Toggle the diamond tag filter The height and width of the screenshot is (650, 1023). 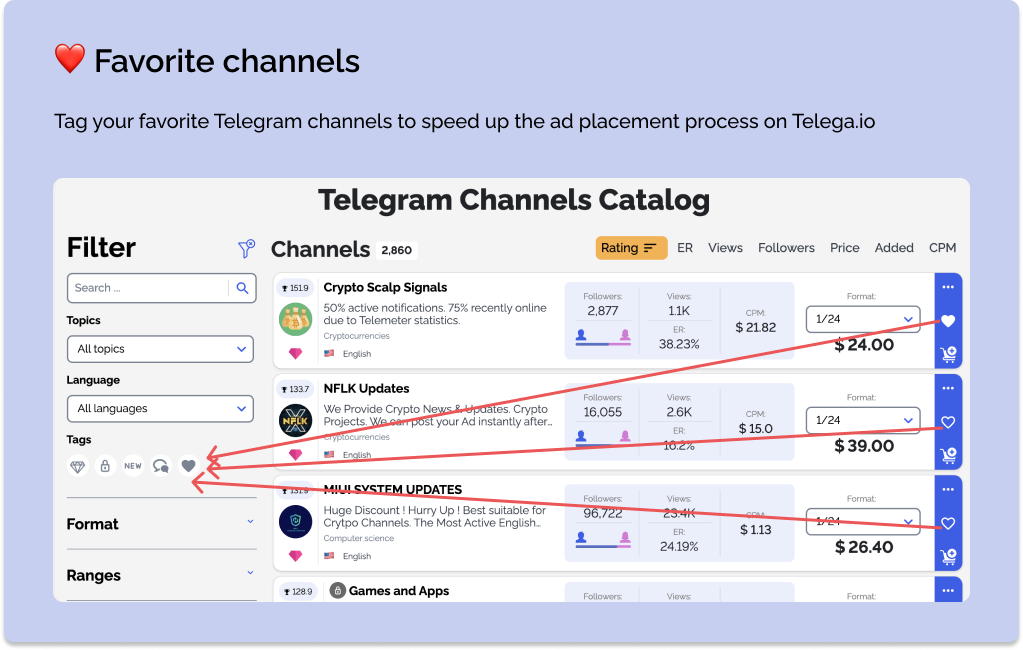click(78, 466)
